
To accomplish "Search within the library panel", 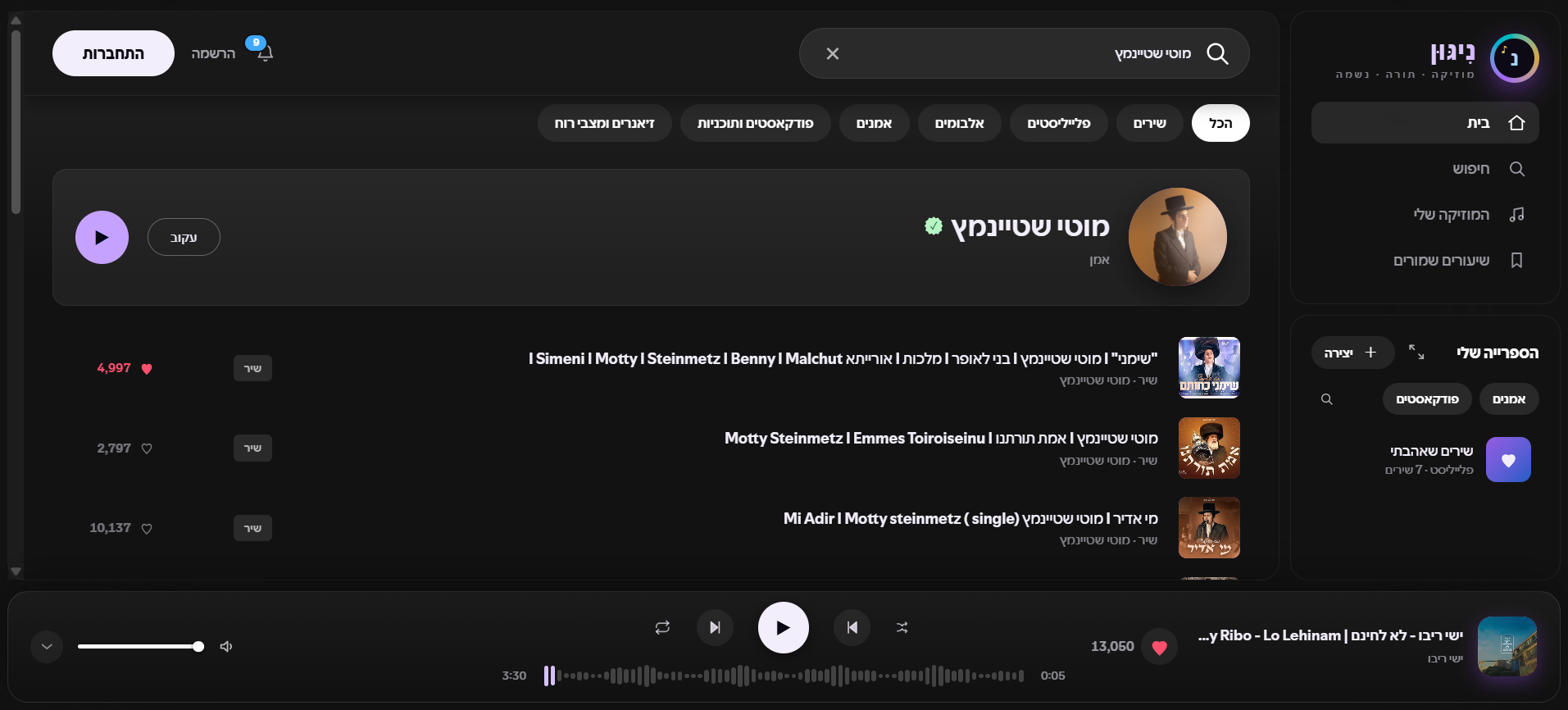I will point(1327,399).
